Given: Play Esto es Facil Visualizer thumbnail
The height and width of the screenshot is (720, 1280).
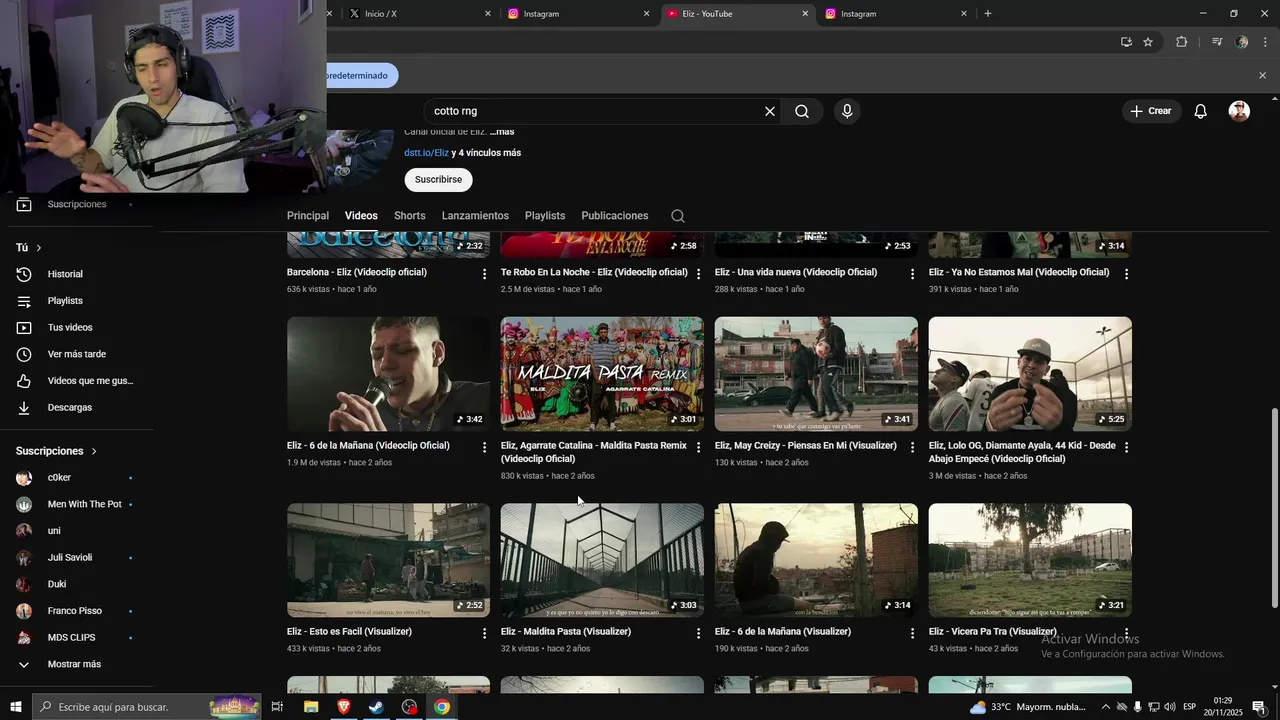Looking at the screenshot, I should tap(388, 560).
